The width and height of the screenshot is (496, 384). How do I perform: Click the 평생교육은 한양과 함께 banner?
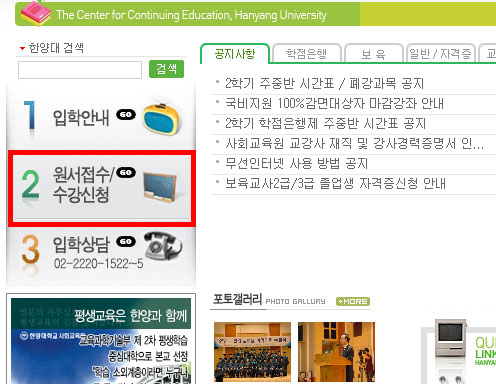101,341
